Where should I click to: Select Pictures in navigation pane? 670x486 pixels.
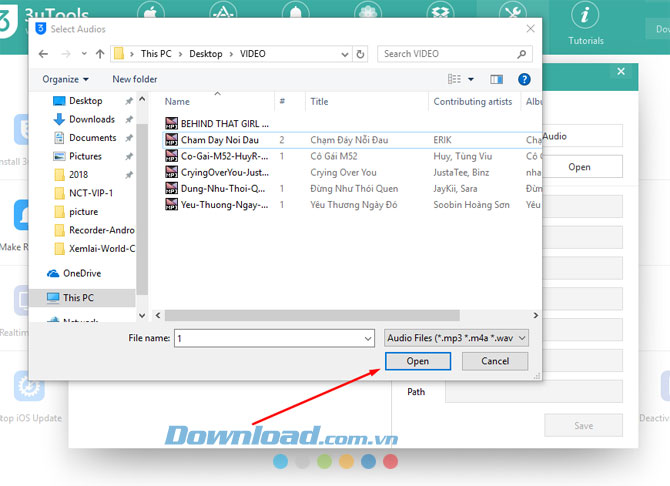(85, 156)
